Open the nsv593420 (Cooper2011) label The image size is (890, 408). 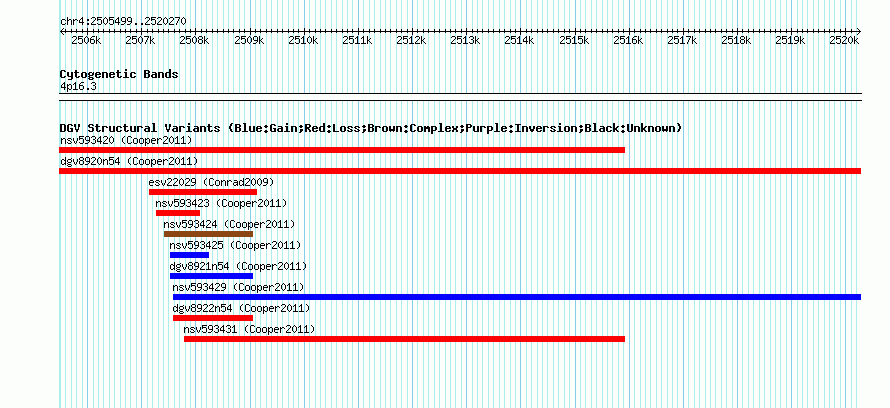(126, 140)
